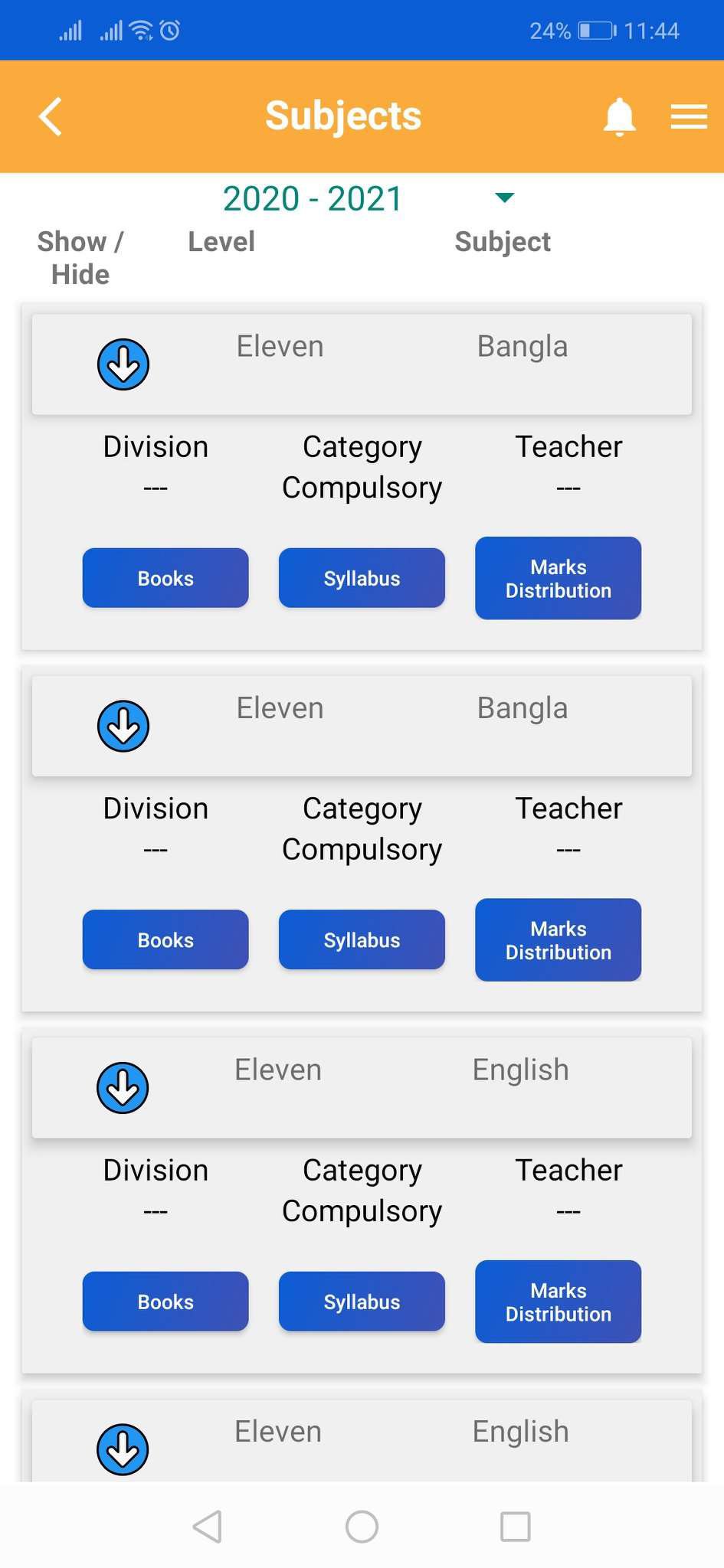Select the 2020 - 2021 session text
Screen dimensions: 724x1568
click(313, 198)
